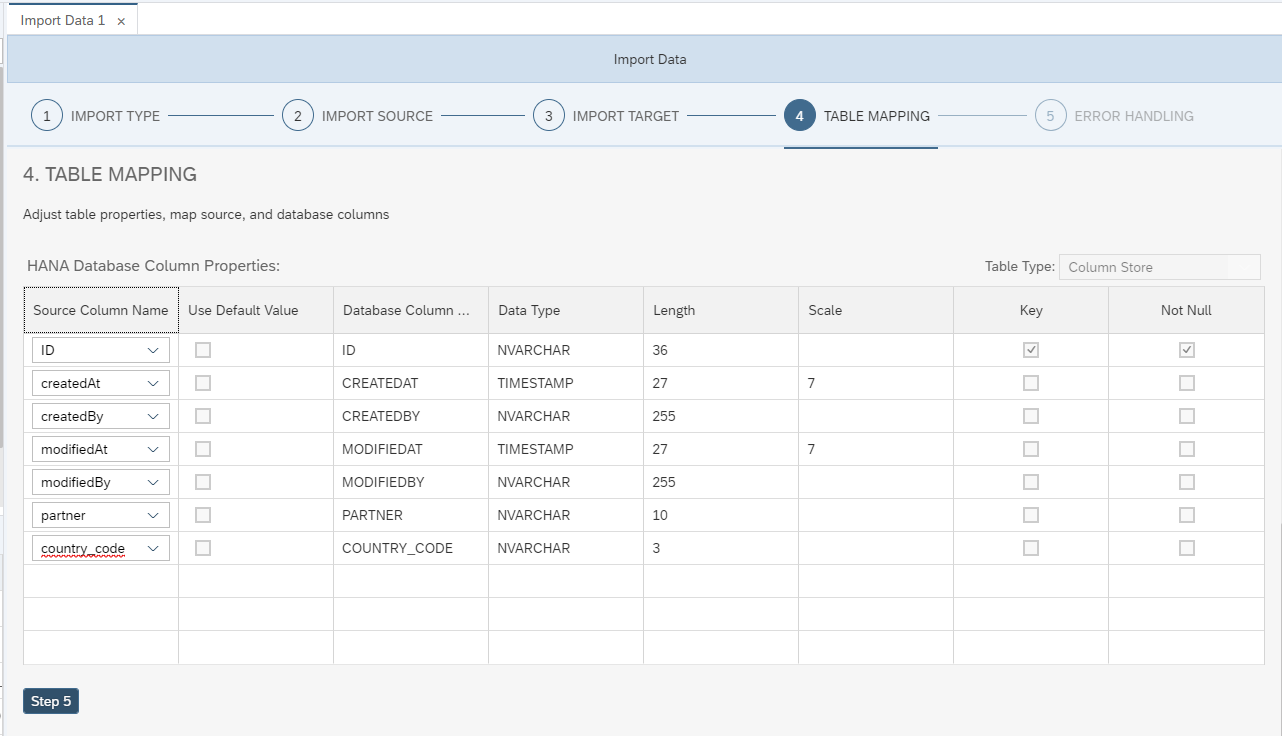Enable Not Null for COUNTRY_CODE row
The width and height of the screenshot is (1282, 736).
coord(1186,548)
